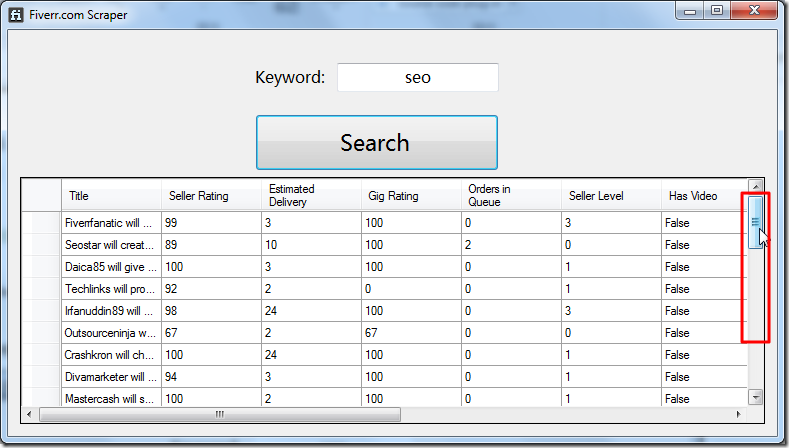Sort by the Title column header

click(111, 195)
